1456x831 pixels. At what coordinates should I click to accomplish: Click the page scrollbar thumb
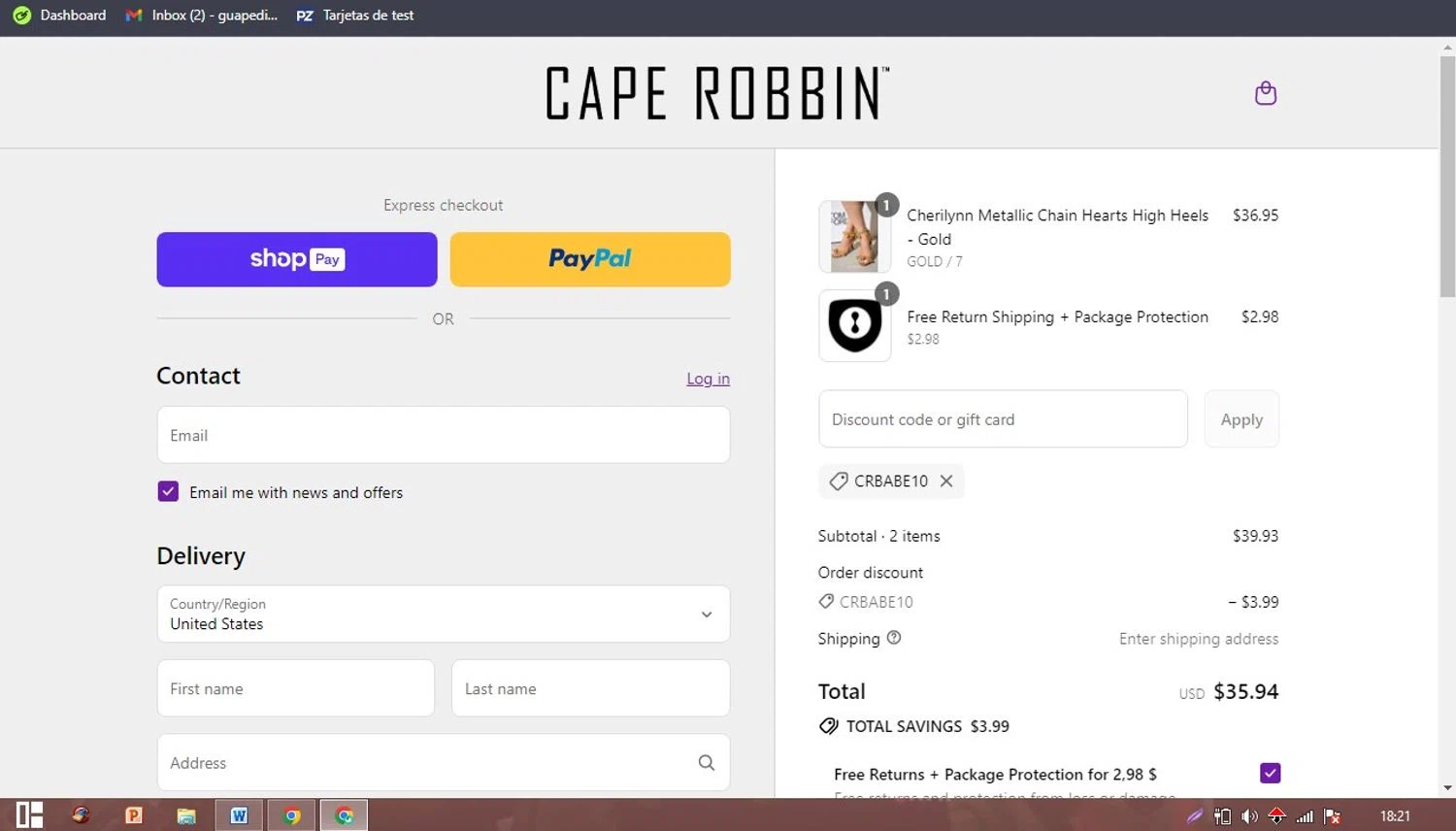click(x=1447, y=175)
